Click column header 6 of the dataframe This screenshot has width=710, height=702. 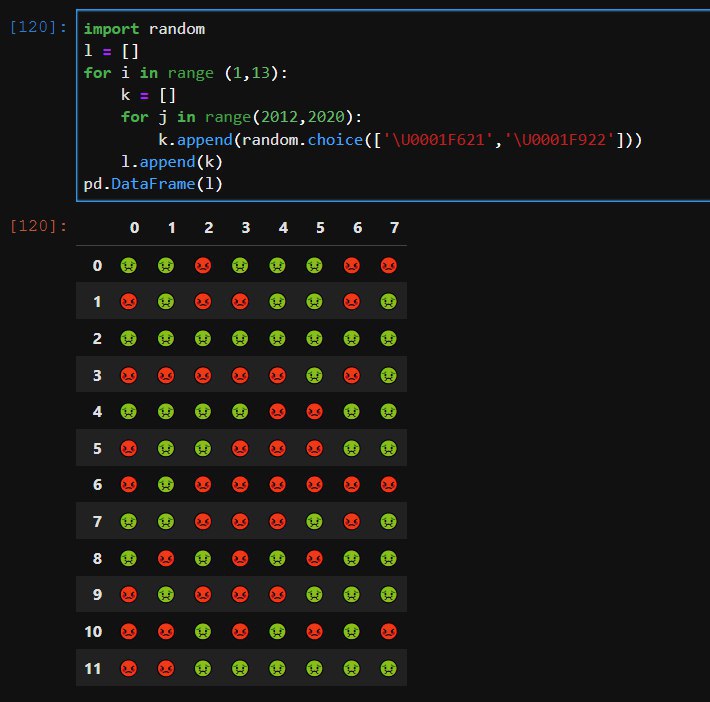point(358,228)
